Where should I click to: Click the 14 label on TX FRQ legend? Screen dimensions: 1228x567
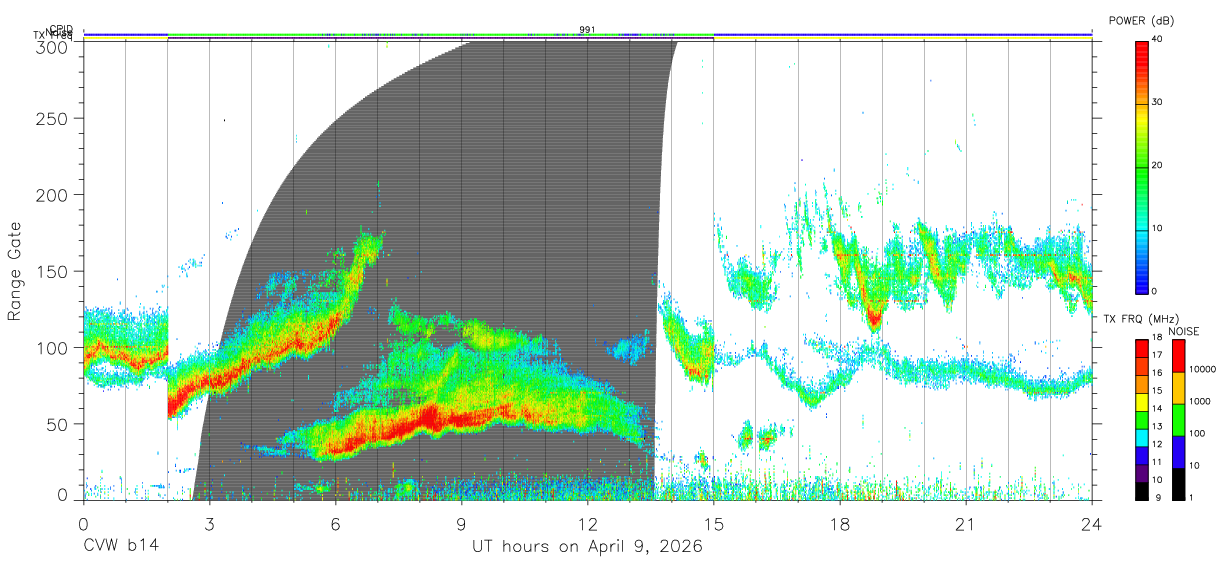click(x=1156, y=409)
